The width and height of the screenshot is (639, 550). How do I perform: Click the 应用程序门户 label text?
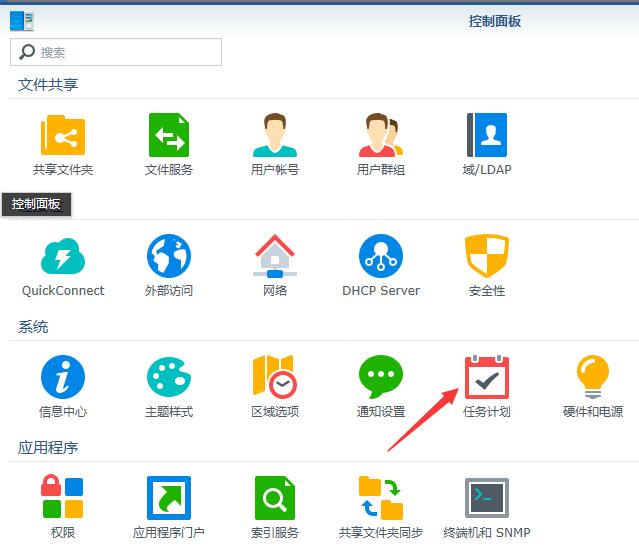[169, 532]
